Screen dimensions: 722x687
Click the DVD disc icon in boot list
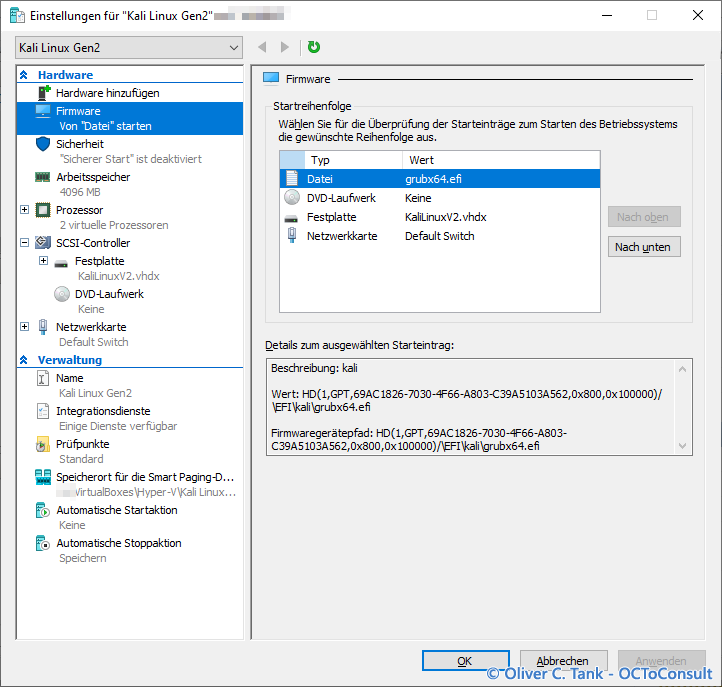(x=292, y=198)
